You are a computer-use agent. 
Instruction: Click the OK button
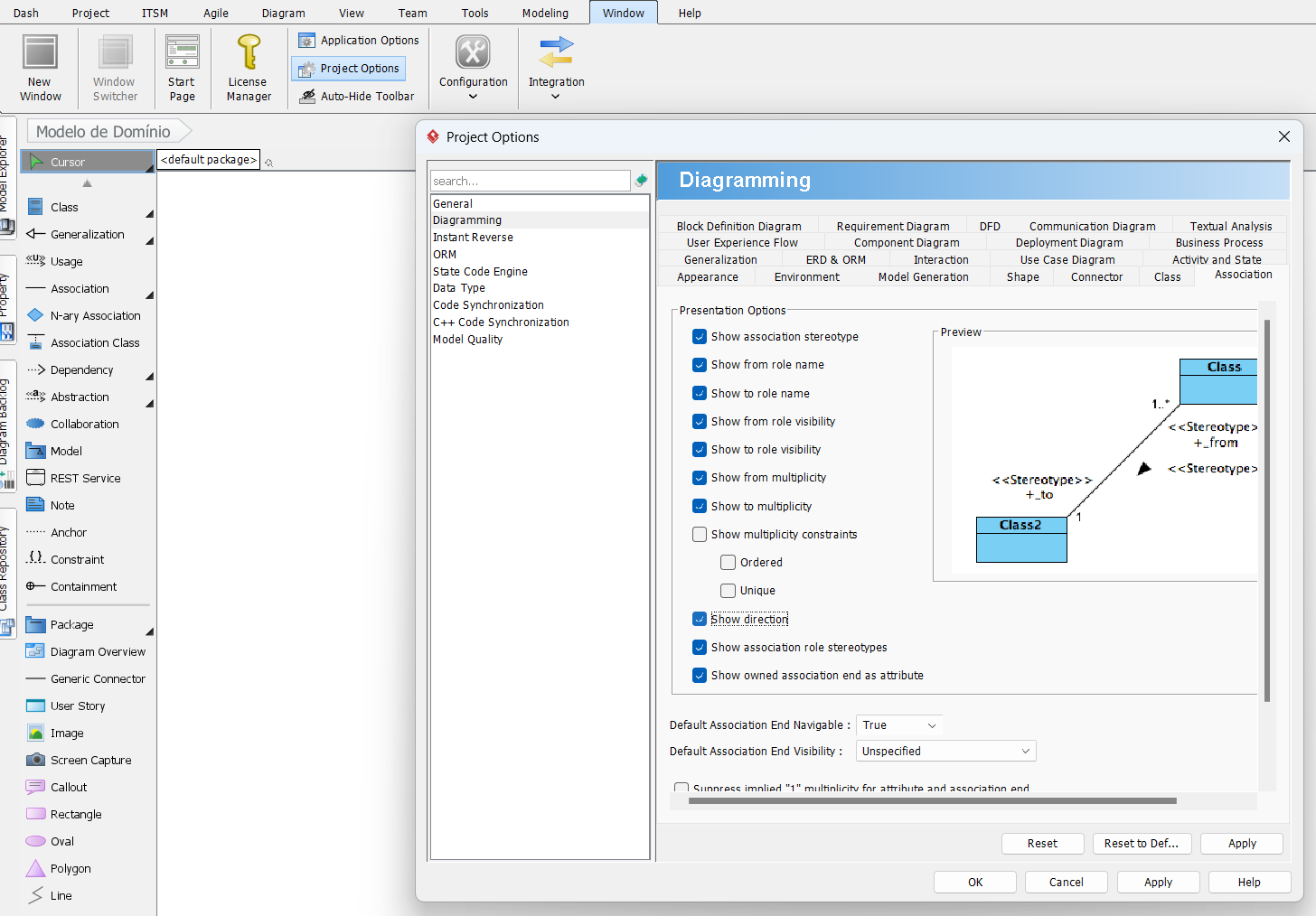click(x=975, y=883)
